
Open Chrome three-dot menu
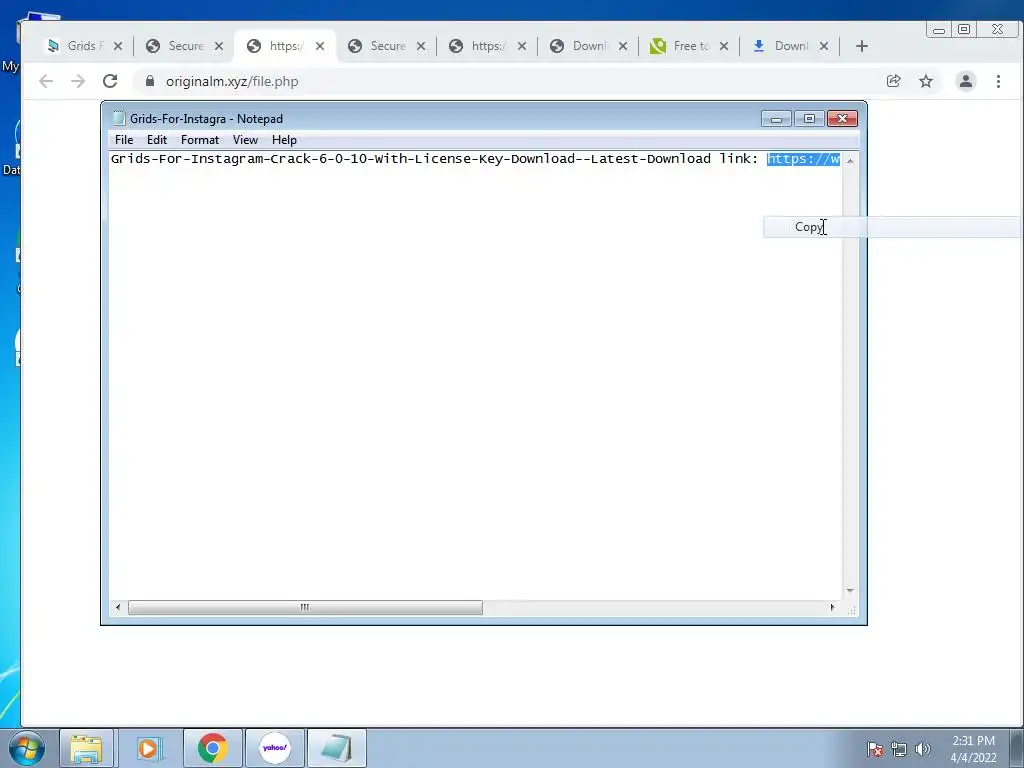[x=999, y=81]
